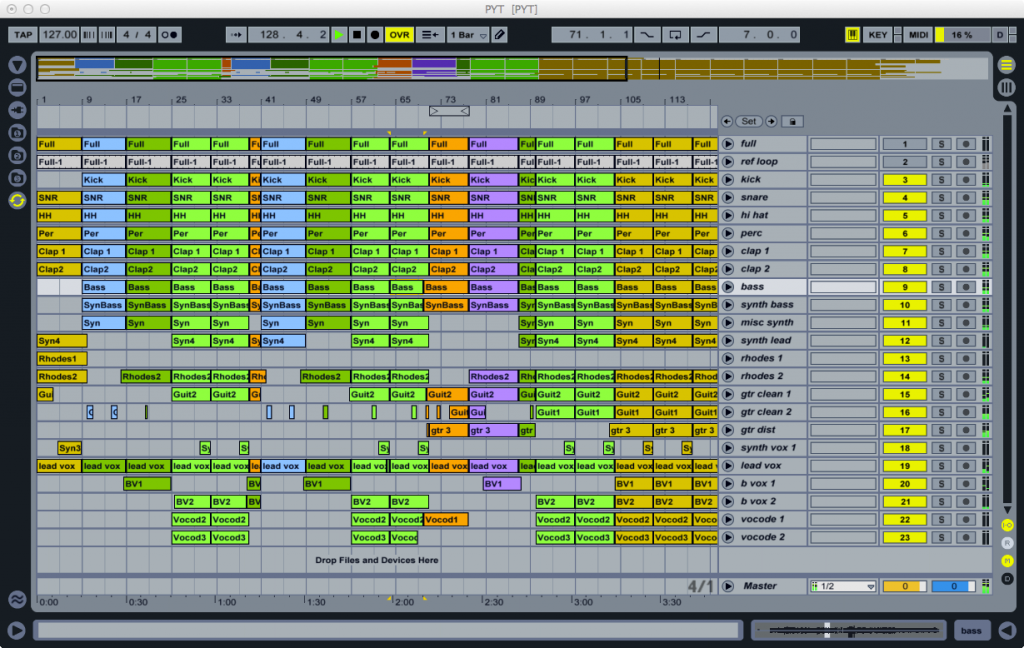The height and width of the screenshot is (648, 1024).
Task: Open File Browser 1 icon
Action: (18, 133)
